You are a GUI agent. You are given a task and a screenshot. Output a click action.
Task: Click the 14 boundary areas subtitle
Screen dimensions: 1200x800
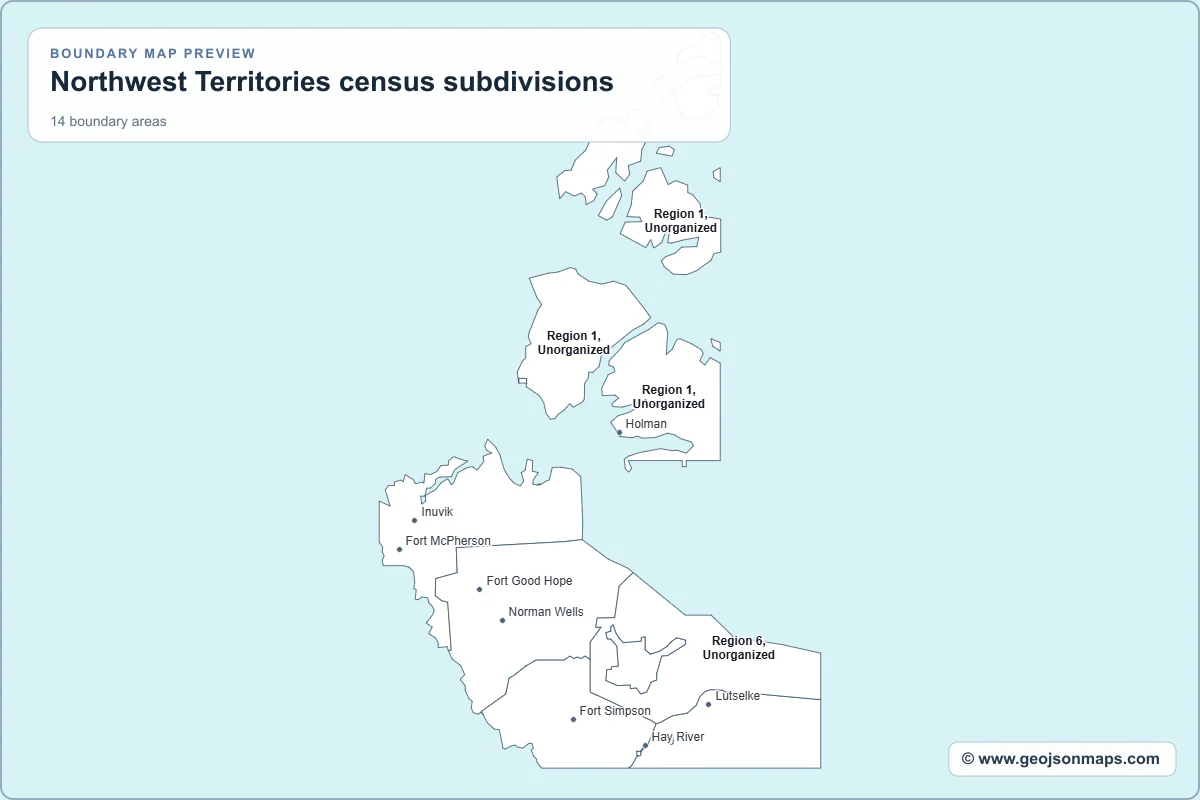point(109,122)
